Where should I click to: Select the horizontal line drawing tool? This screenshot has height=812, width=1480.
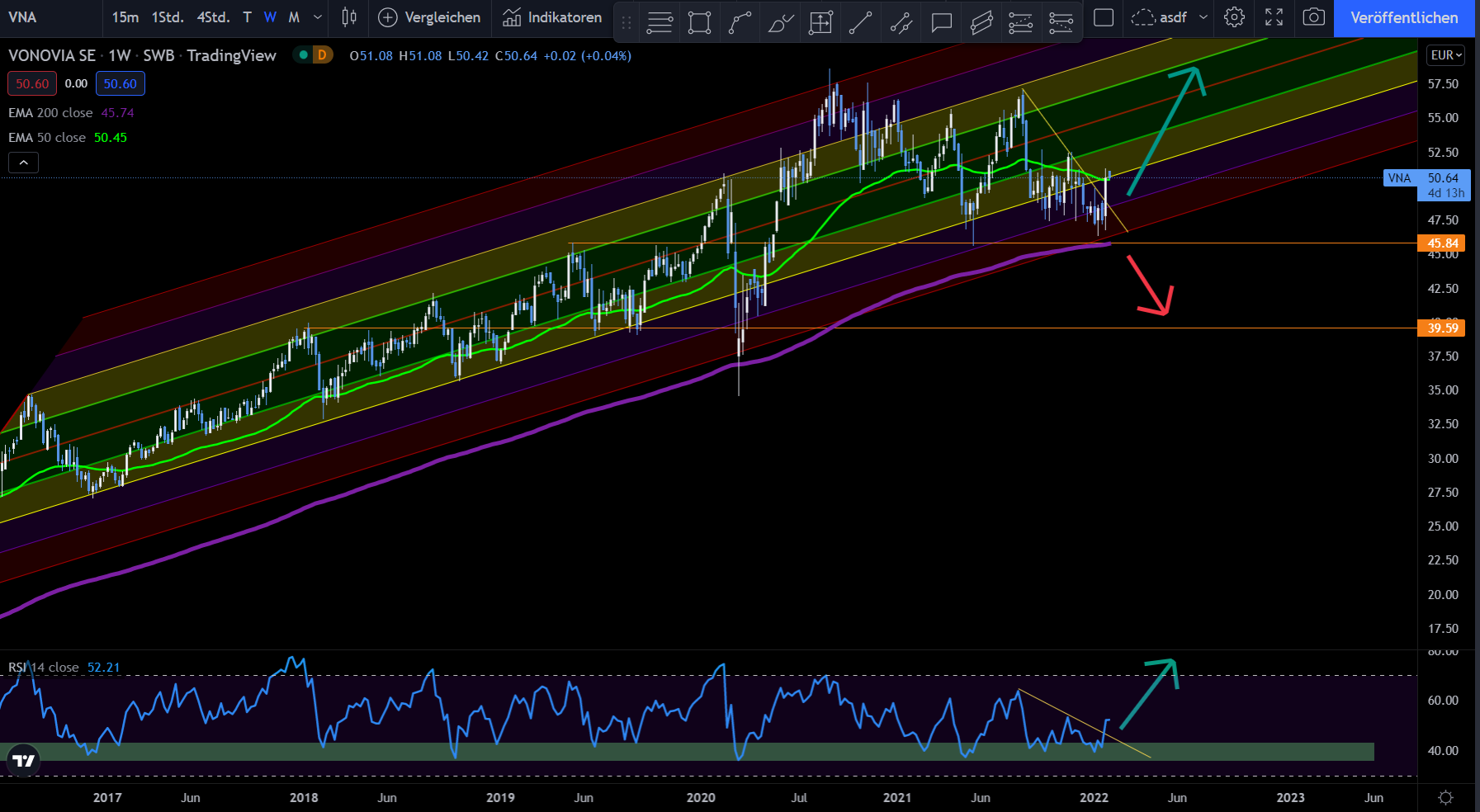click(659, 22)
